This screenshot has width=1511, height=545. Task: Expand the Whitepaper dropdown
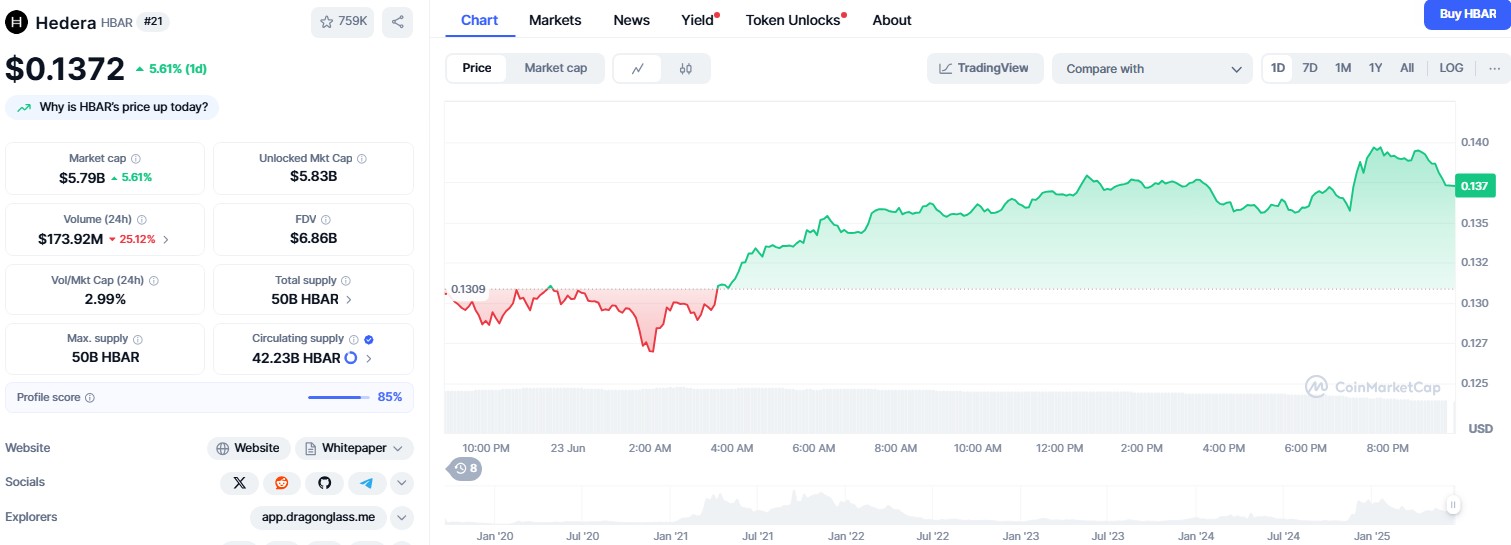pyautogui.click(x=354, y=448)
